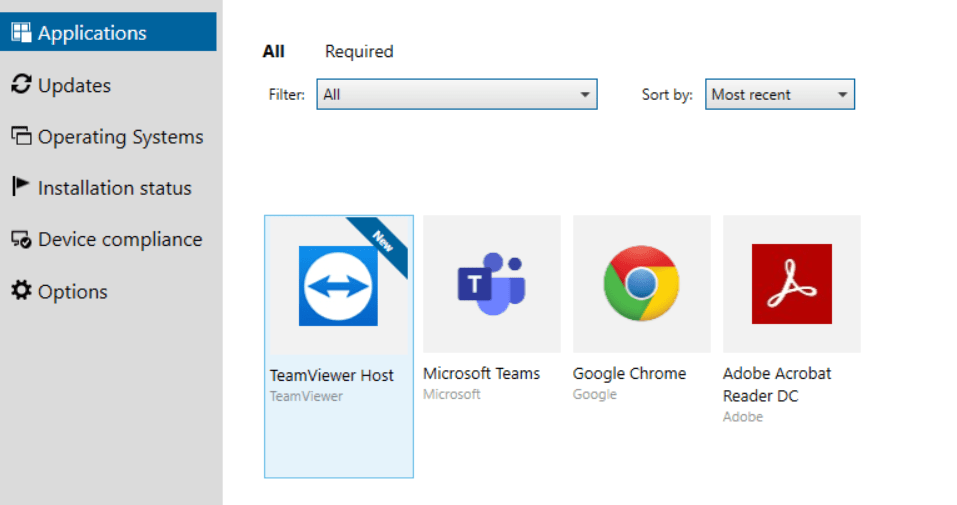Click the New ribbon badge on TeamViewer
The height and width of the screenshot is (505, 957).
click(x=381, y=243)
